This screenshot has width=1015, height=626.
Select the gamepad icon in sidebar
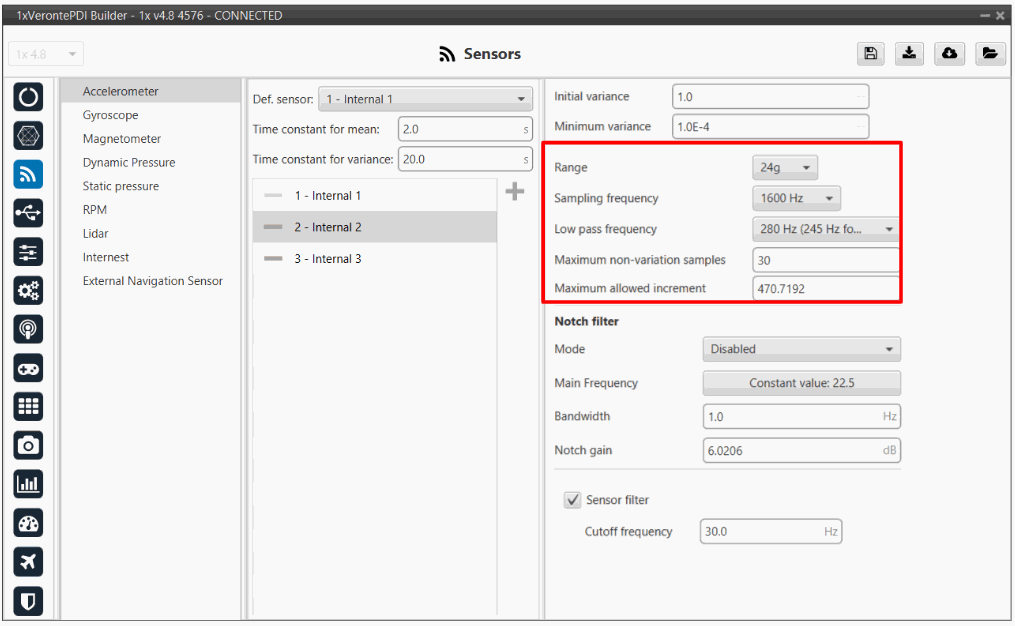pos(28,368)
